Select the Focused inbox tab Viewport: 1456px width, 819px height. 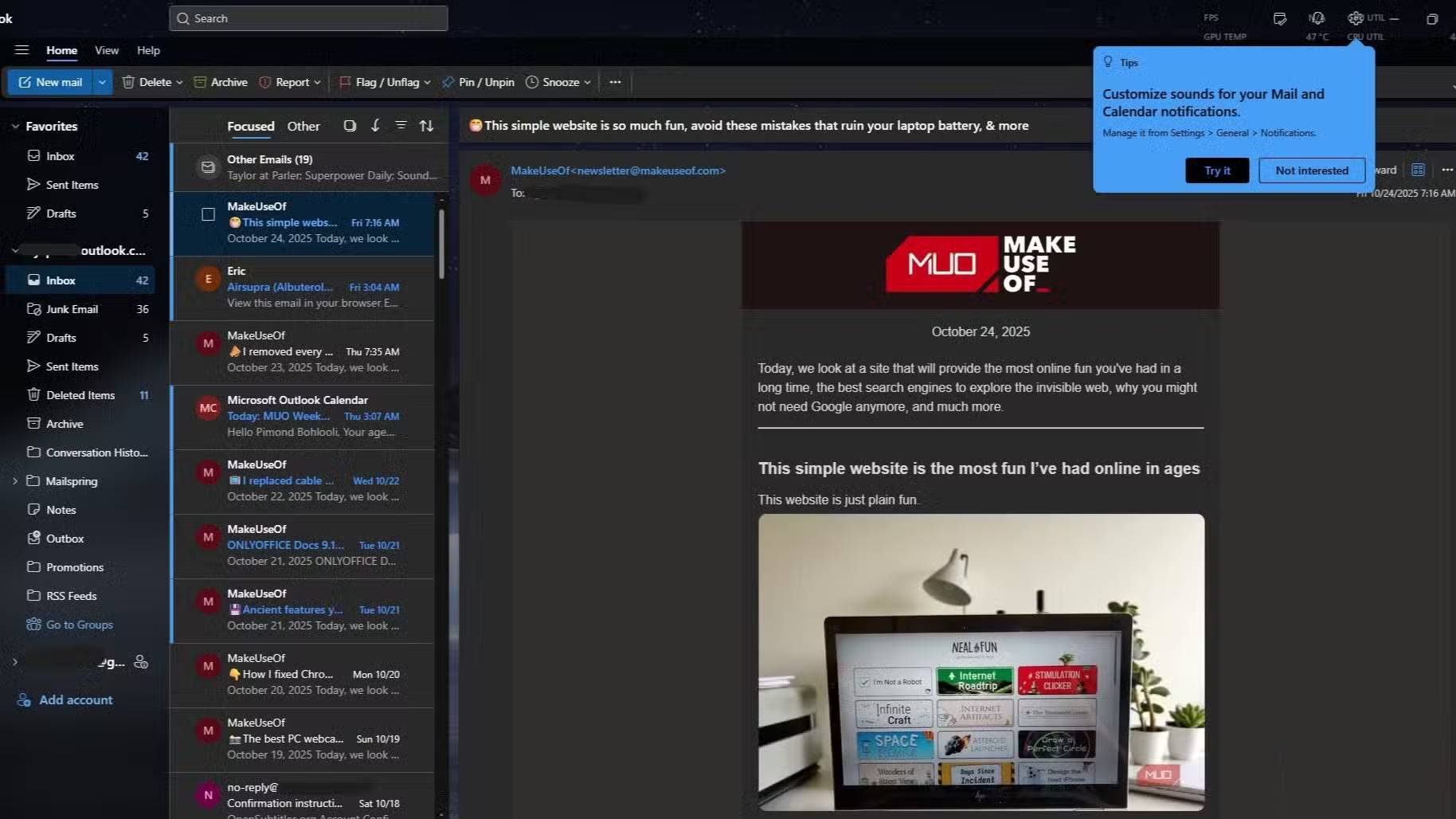[250, 126]
